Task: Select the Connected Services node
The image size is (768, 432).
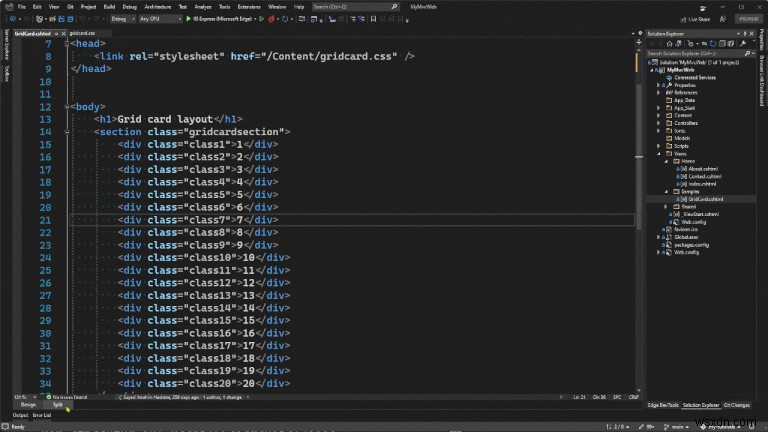Action: 695,78
